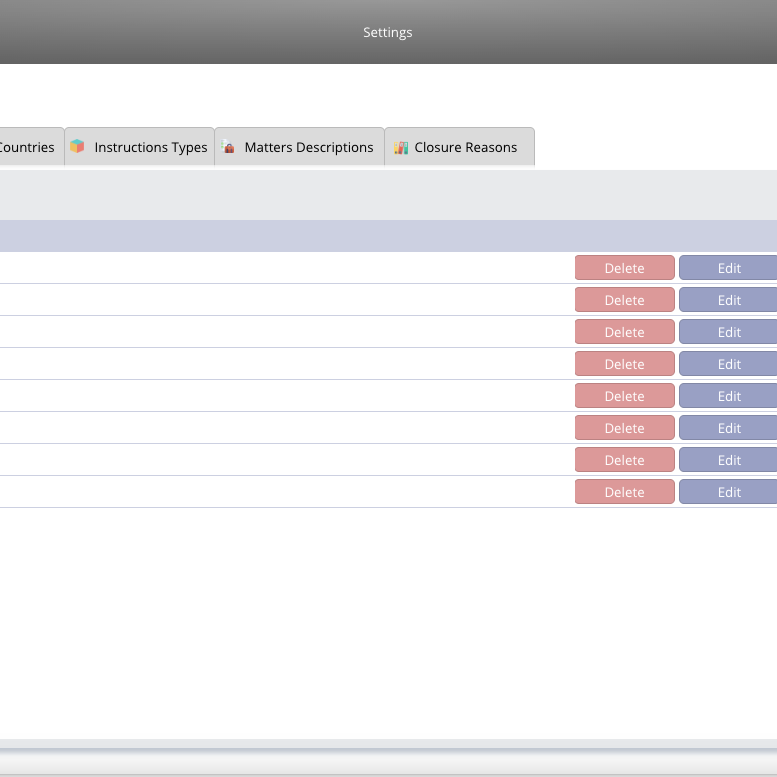This screenshot has height=777, width=777.
Task: Edit the second row entry
Action: click(x=728, y=300)
